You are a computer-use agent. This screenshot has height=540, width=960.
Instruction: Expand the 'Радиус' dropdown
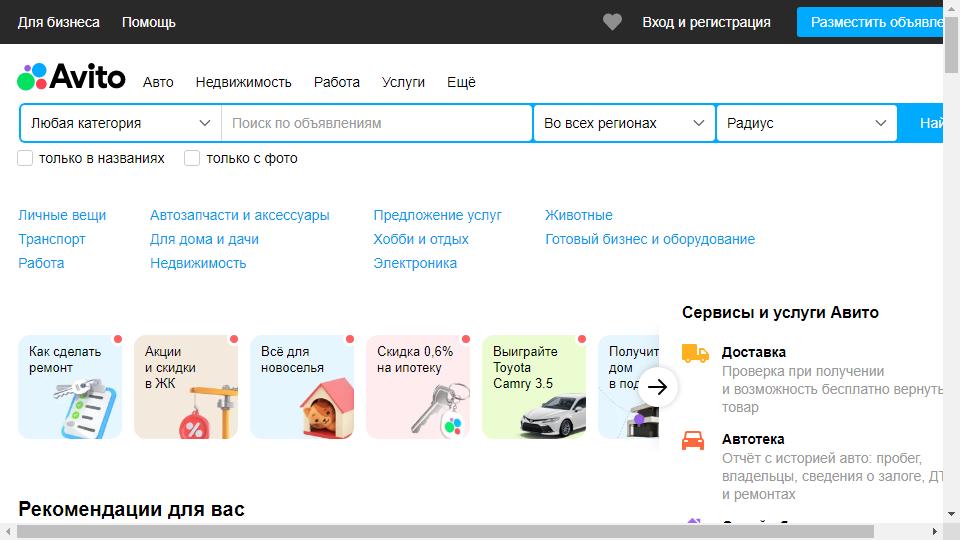point(806,123)
